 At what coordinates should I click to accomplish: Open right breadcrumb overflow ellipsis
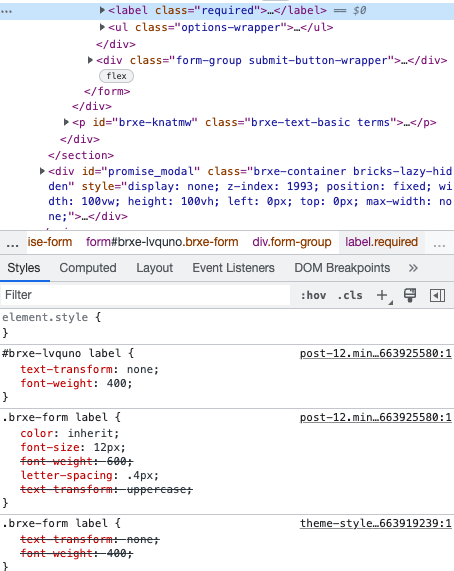[439, 243]
